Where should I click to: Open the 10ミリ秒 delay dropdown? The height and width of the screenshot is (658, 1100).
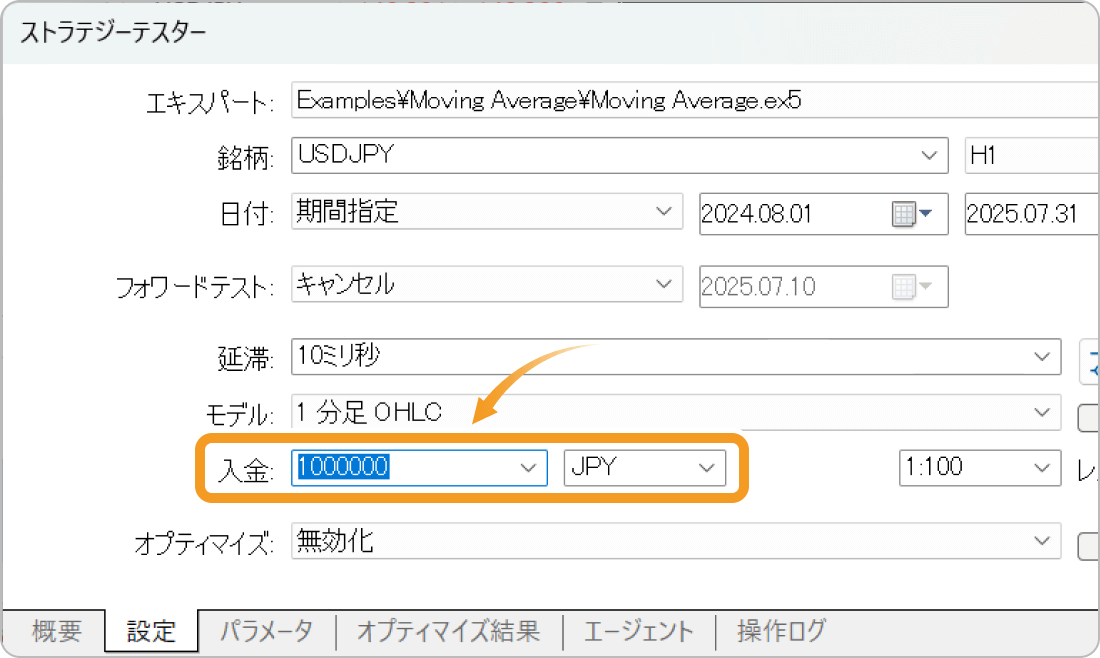coord(1045,358)
